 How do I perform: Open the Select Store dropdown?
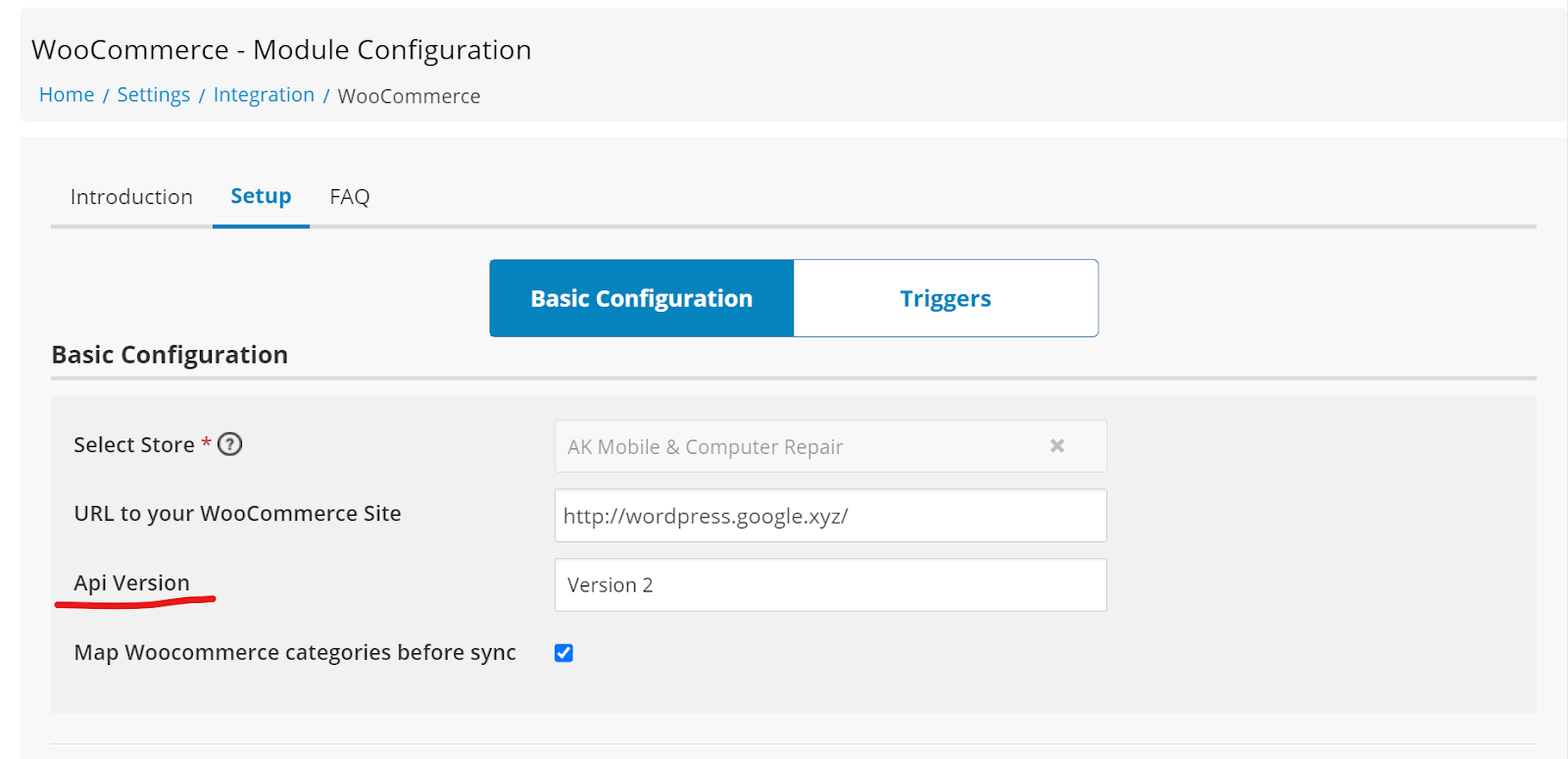[x=830, y=446]
